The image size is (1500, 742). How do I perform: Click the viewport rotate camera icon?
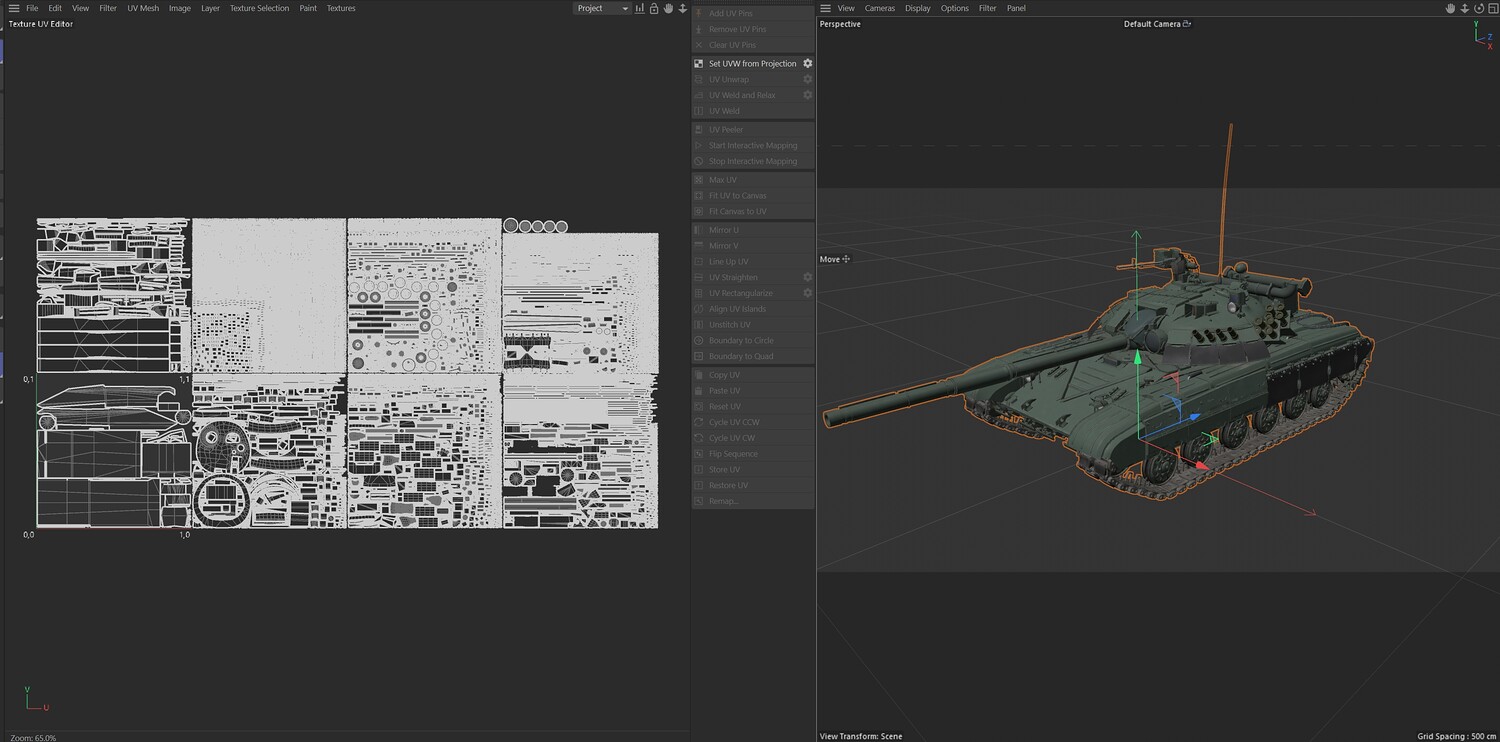pos(1478,8)
